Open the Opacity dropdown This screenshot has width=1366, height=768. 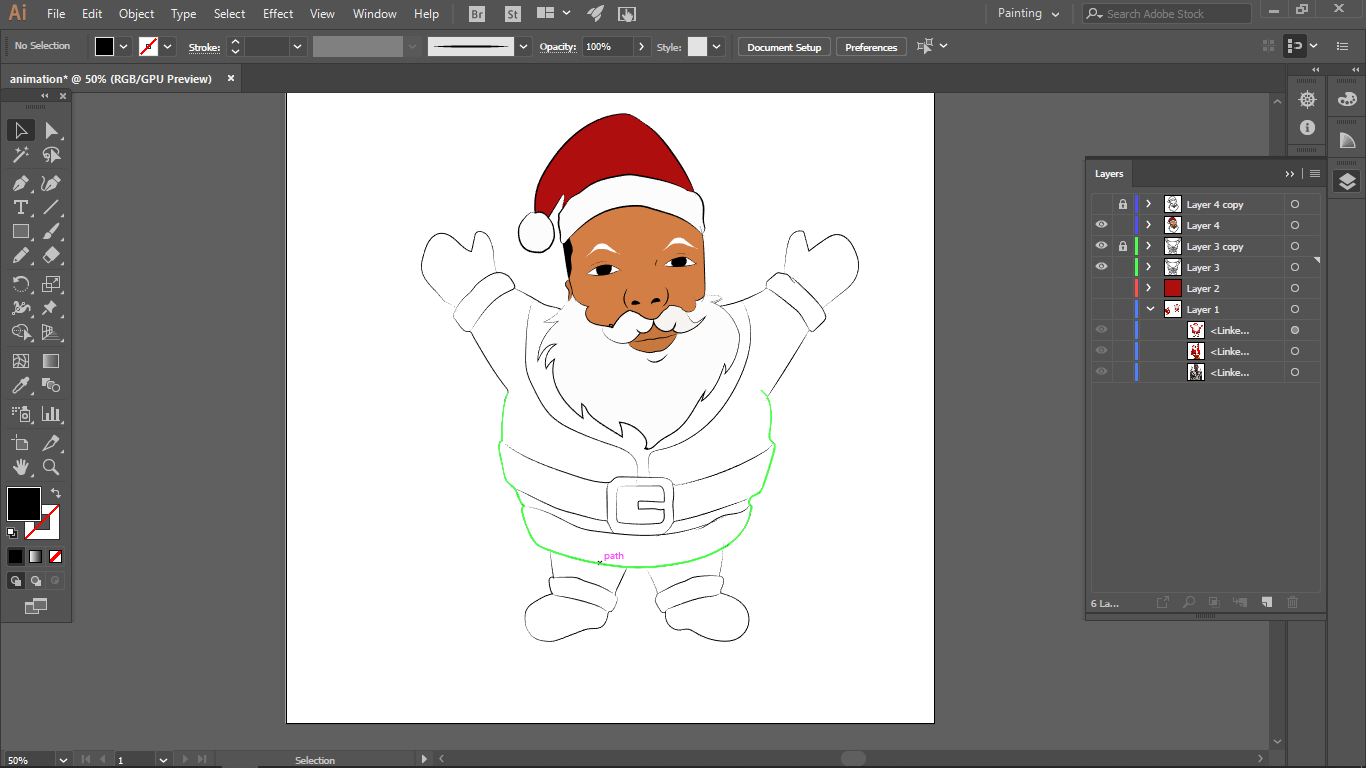tap(640, 46)
